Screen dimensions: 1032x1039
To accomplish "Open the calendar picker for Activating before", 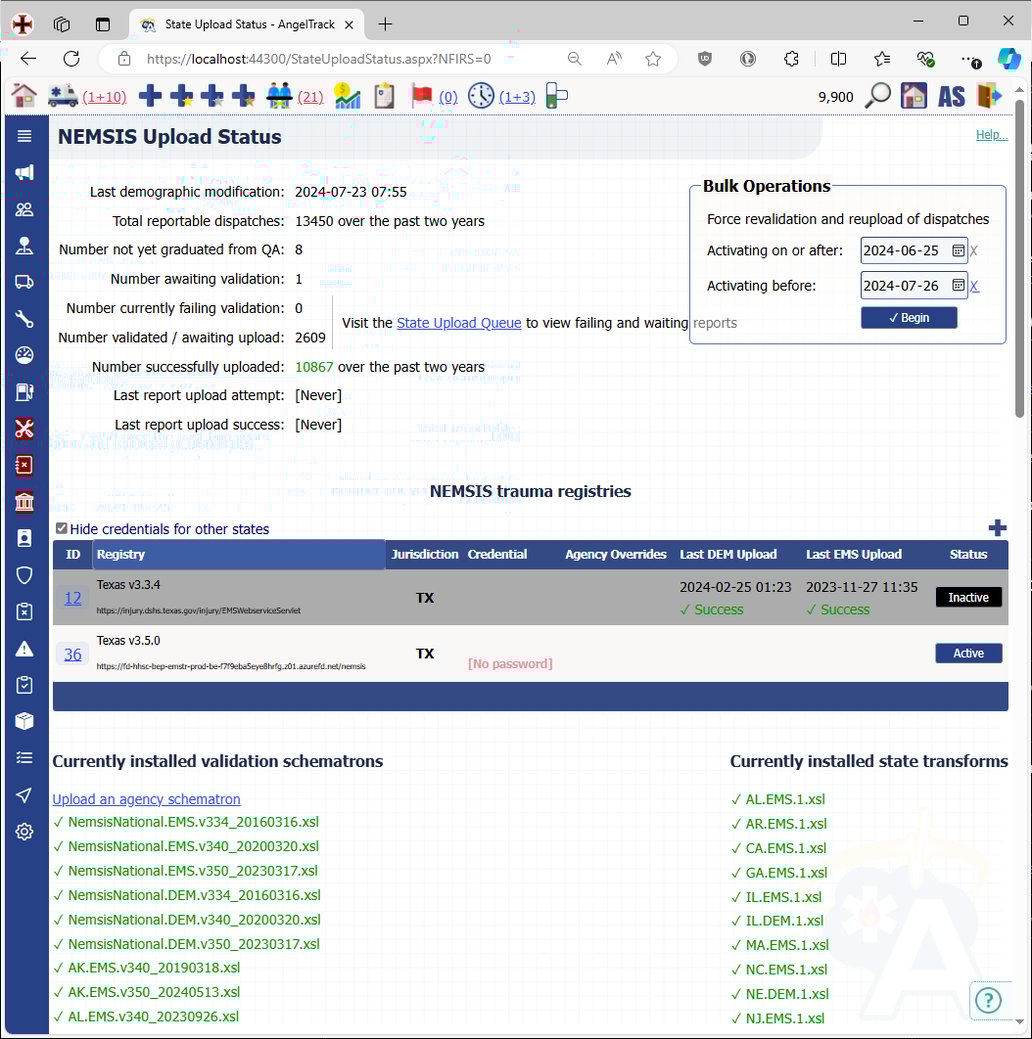I will tap(957, 285).
